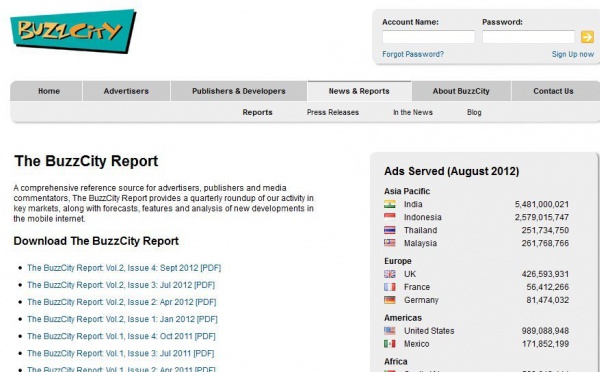Screen dimensions: 600x372
Task: Click the BuzzCity logo
Action: (x=73, y=31)
